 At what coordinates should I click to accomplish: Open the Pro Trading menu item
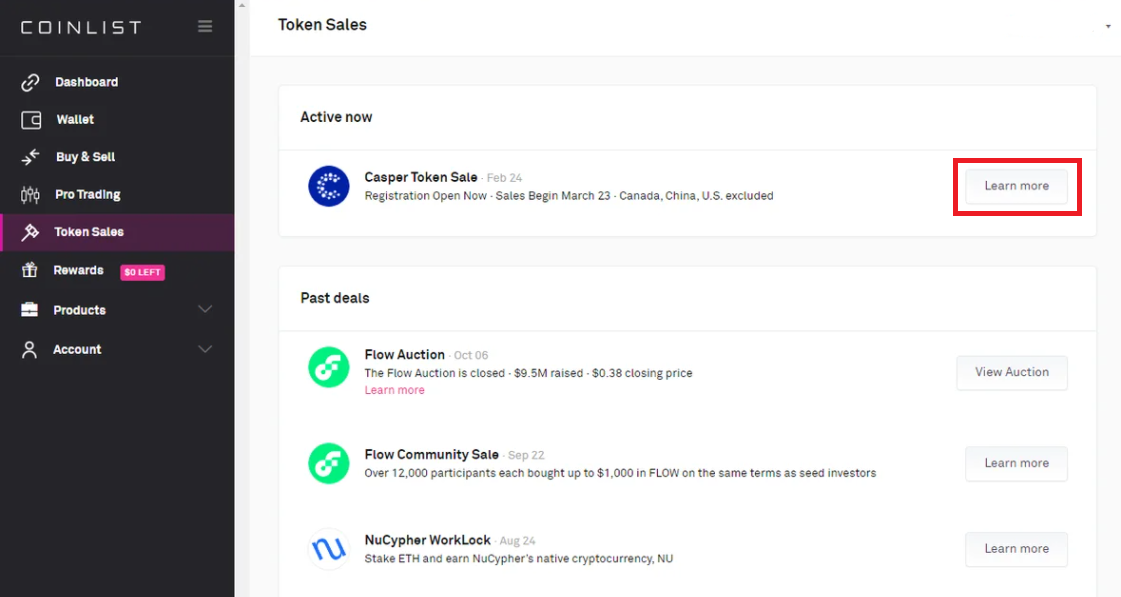tap(87, 195)
